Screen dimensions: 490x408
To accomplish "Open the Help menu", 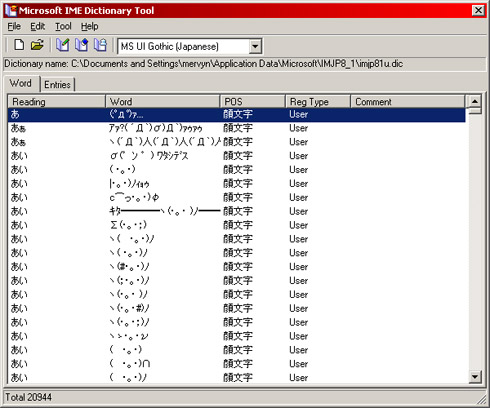I will [x=89, y=26].
